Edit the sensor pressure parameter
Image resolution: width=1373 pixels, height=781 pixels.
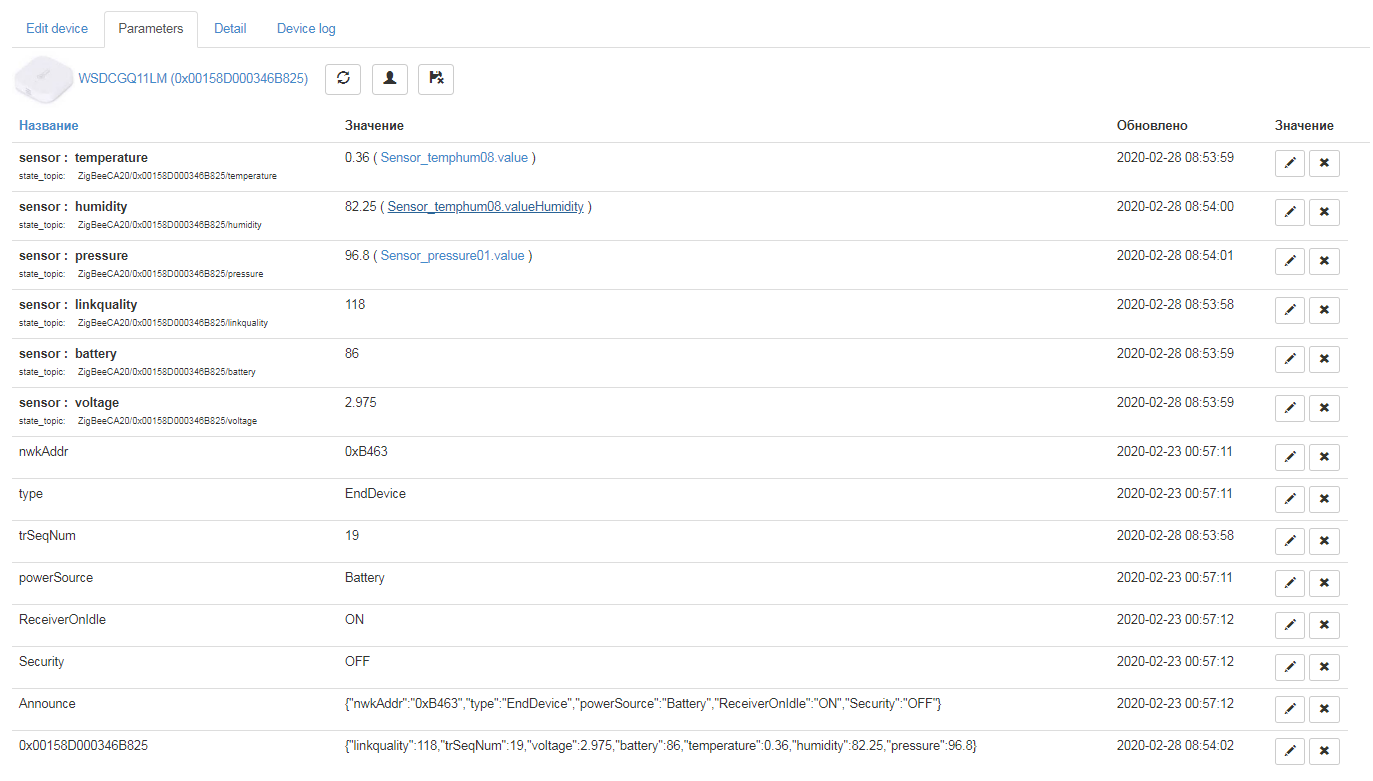tap(1290, 261)
